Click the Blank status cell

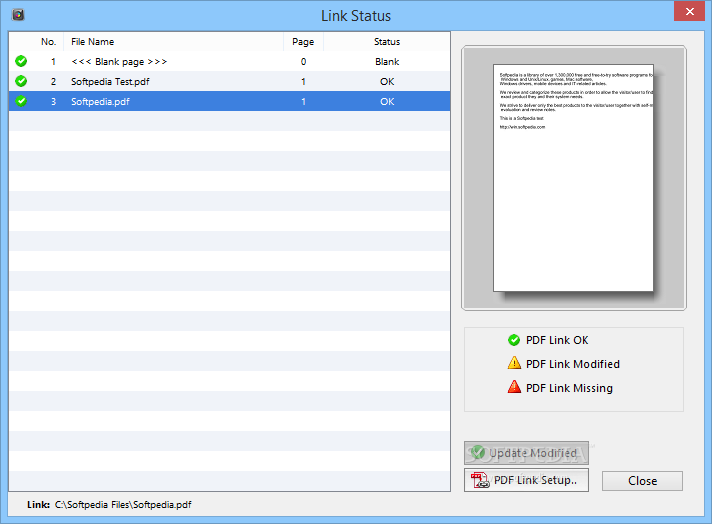pyautogui.click(x=387, y=62)
